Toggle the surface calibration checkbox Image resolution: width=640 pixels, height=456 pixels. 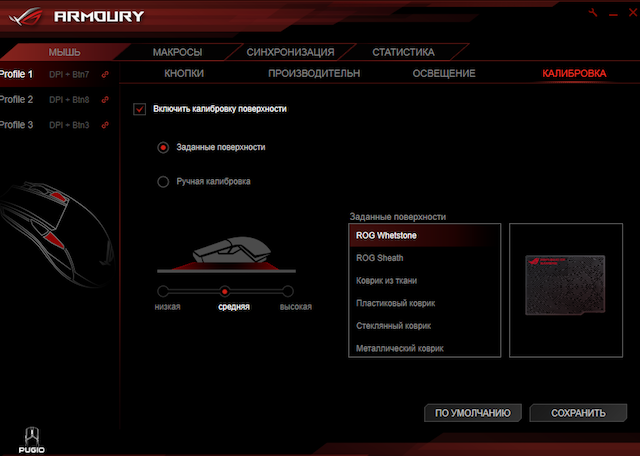tap(140, 109)
